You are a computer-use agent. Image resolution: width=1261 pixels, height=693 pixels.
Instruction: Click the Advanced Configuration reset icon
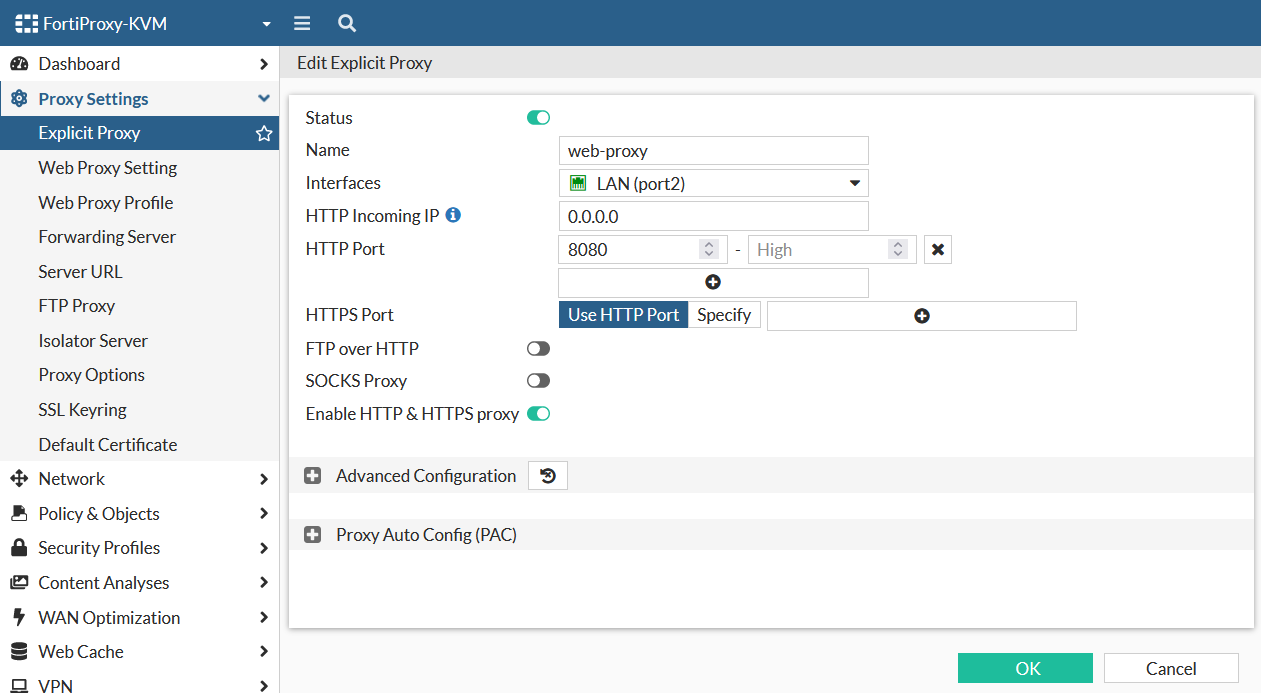(x=548, y=476)
